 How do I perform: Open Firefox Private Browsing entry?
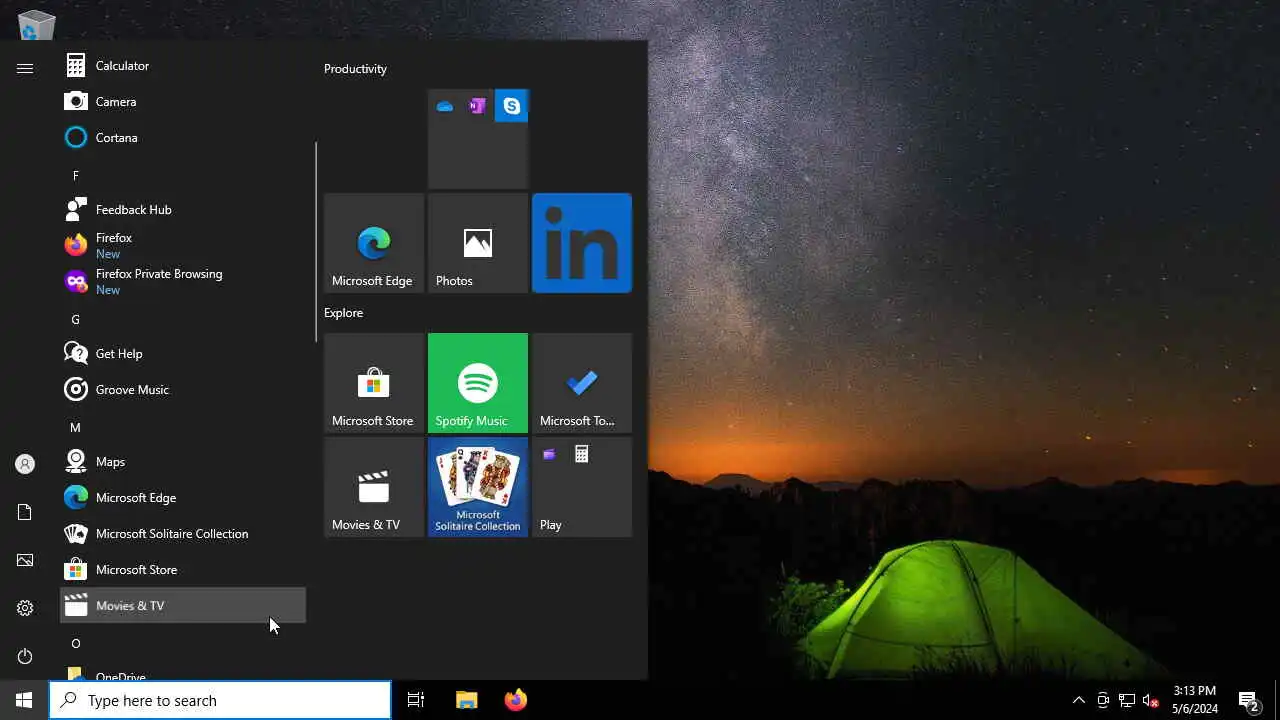[x=183, y=282]
